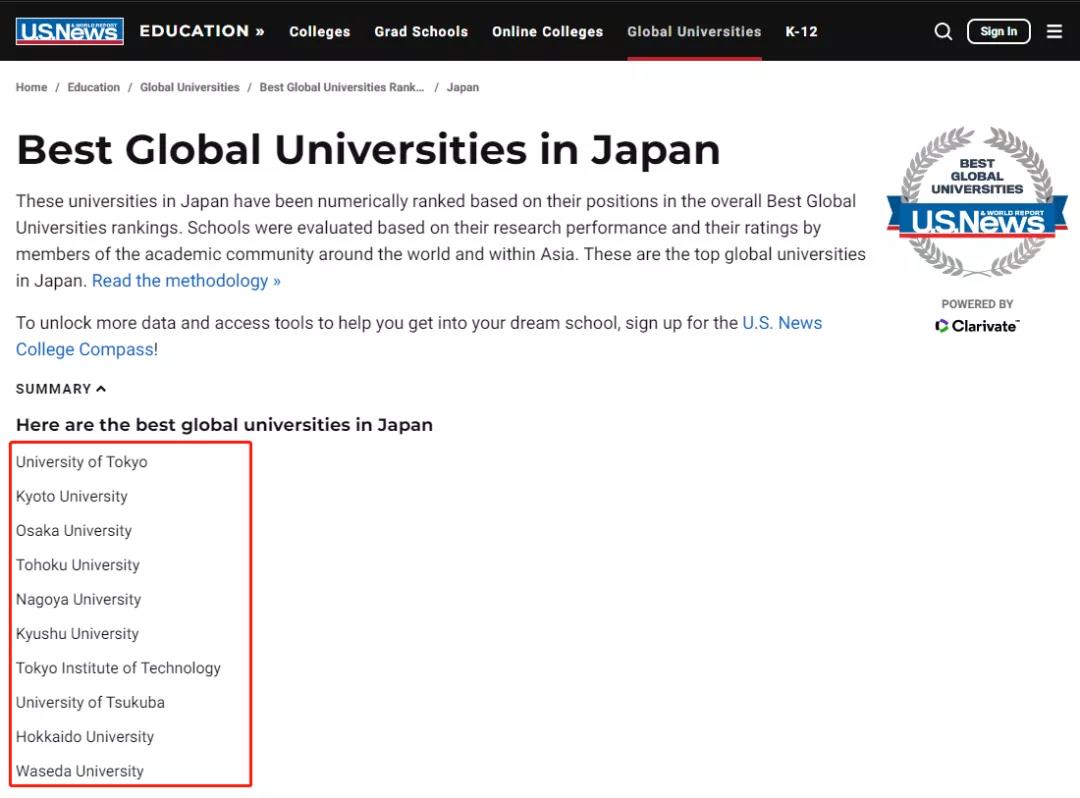Select Online Colleges from the navigation
This screenshot has width=1080, height=798.
tap(547, 31)
